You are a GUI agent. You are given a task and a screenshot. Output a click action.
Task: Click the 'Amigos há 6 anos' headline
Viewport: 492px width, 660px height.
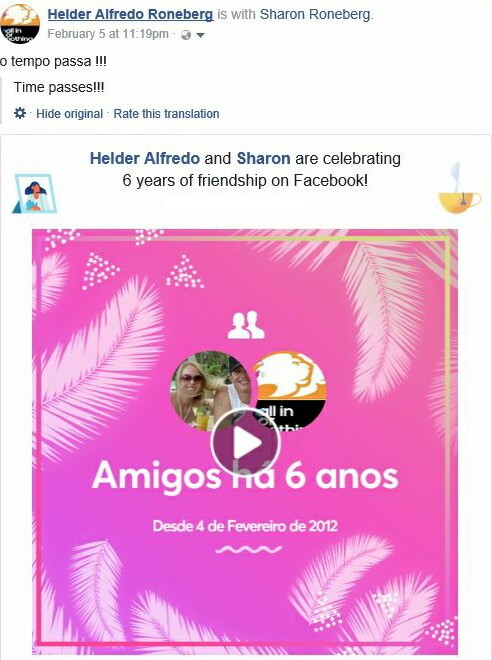[x=245, y=477]
